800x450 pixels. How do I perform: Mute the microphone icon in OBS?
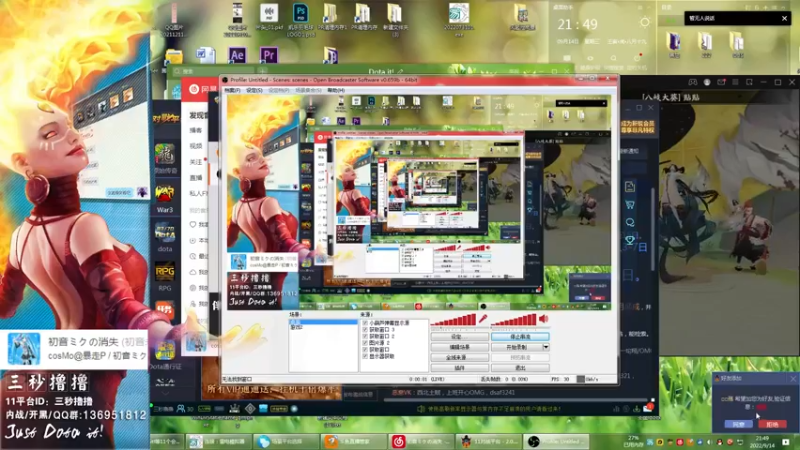[483, 319]
